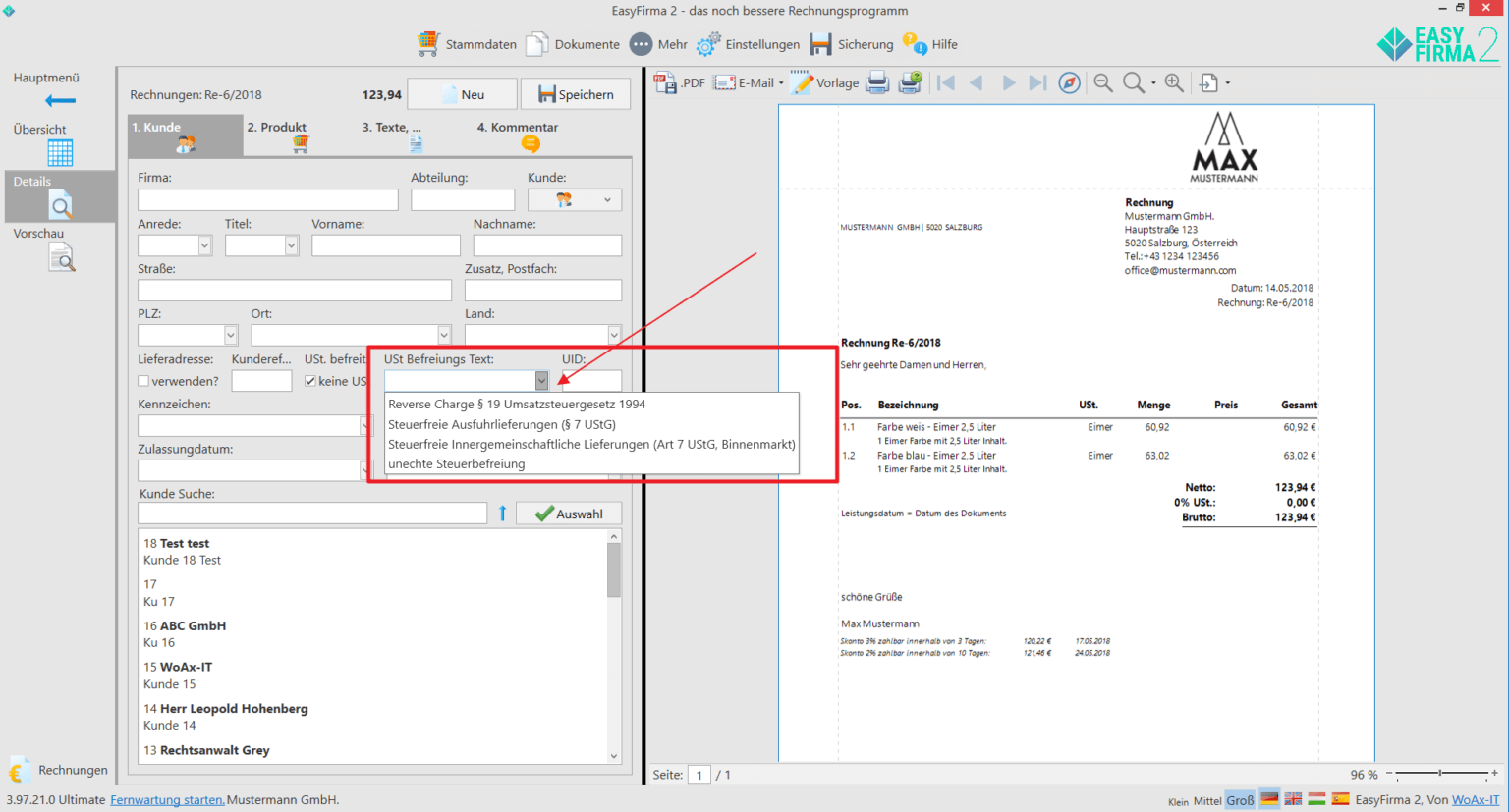Click the blue Hauptmenü back arrow
The image size is (1509, 812).
60,100
